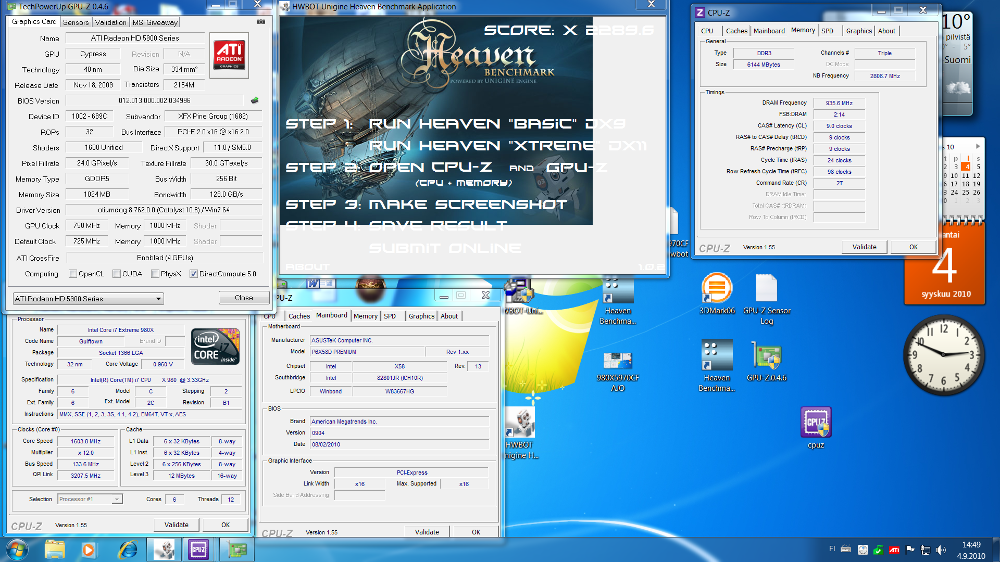Click OK in the CPU-Z mainboard window
Screen dimensions: 1000x562
[x=476, y=532]
